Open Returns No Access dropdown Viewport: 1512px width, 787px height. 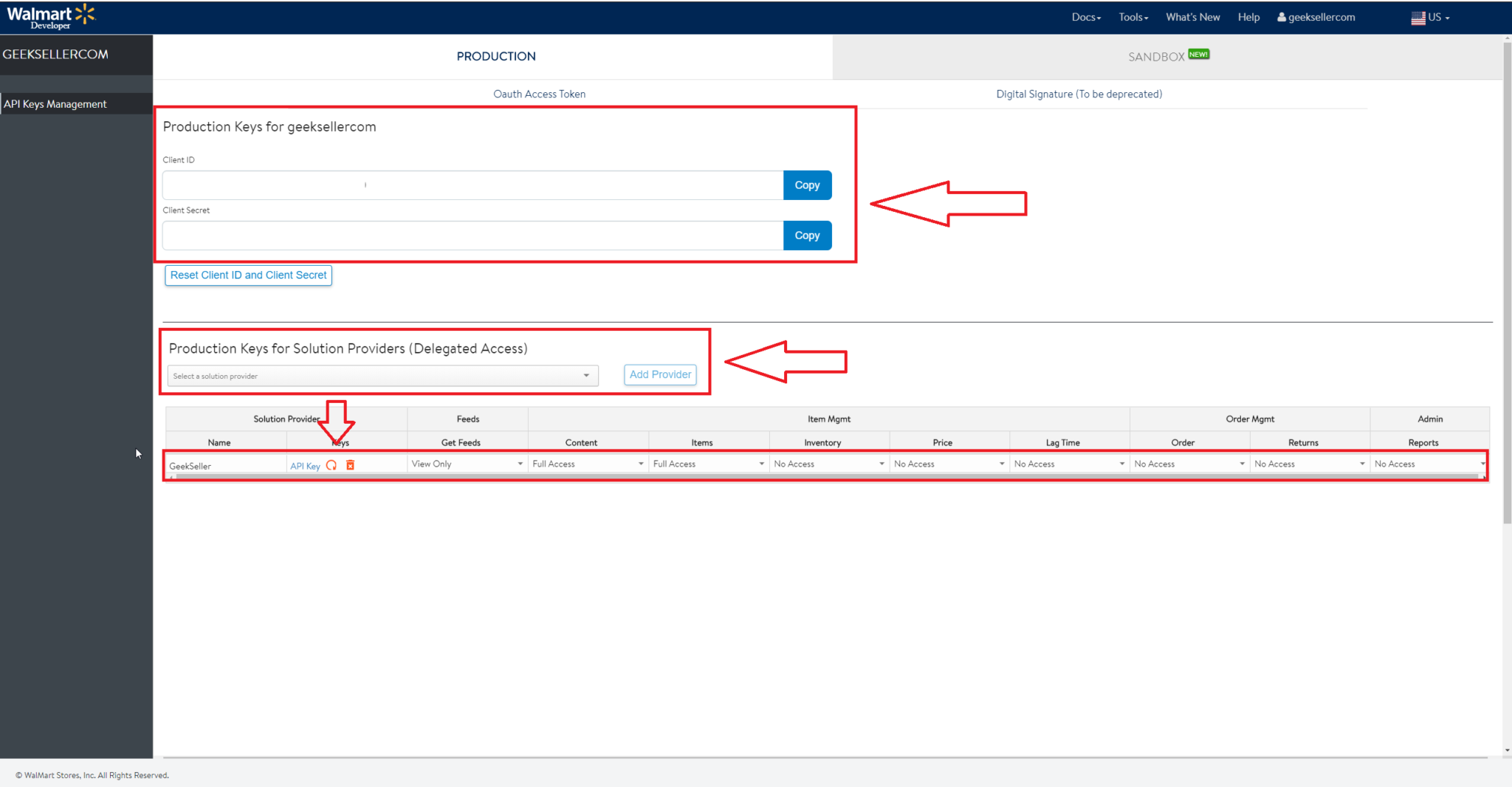click(x=1310, y=464)
